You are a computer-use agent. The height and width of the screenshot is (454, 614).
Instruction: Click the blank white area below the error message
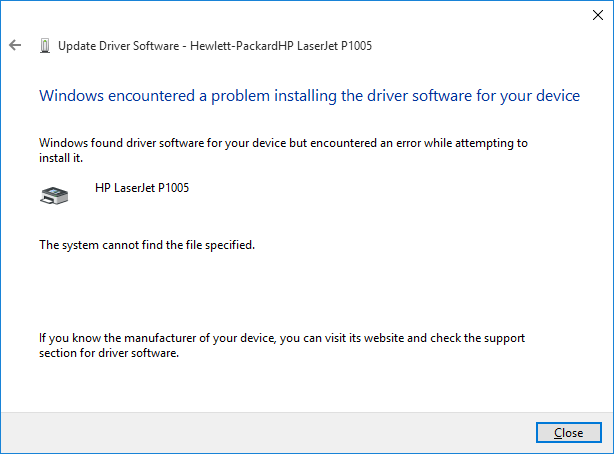click(300, 290)
